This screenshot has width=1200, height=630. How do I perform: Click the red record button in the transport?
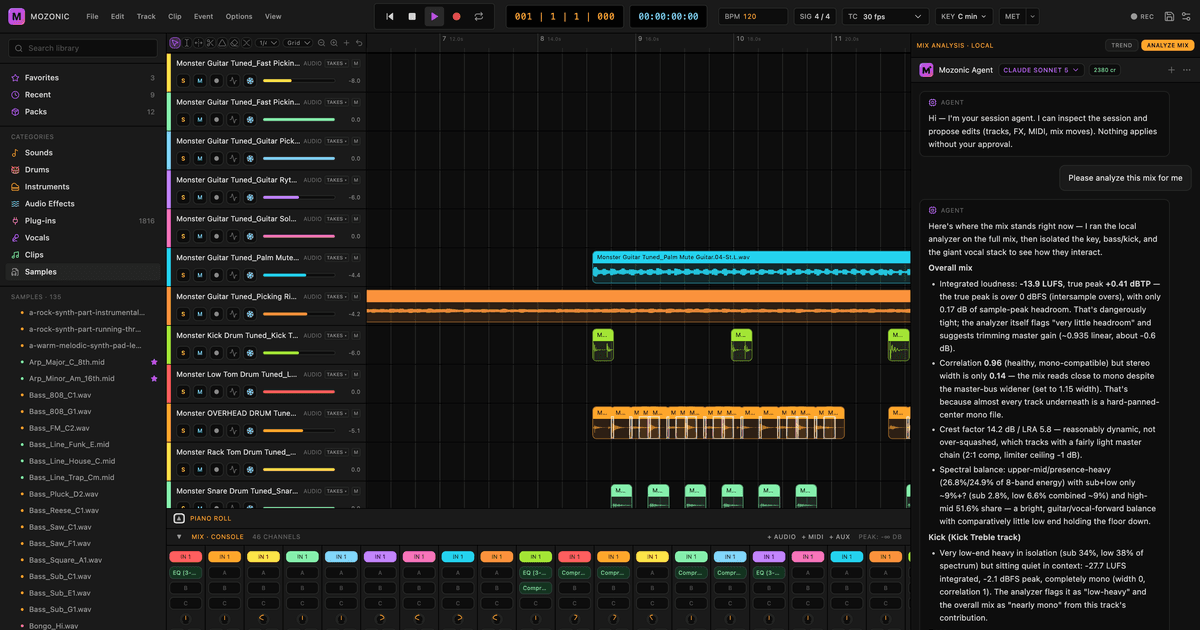(x=457, y=16)
